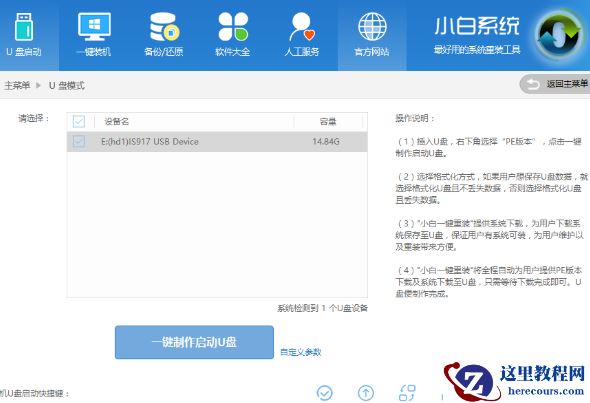Click the 返回主菜单 return to main menu button
The image size is (590, 403).
point(555,84)
